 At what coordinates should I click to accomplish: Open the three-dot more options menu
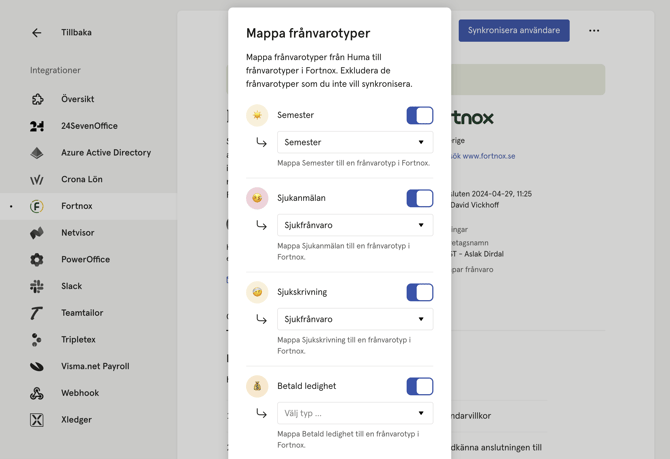pyautogui.click(x=594, y=30)
